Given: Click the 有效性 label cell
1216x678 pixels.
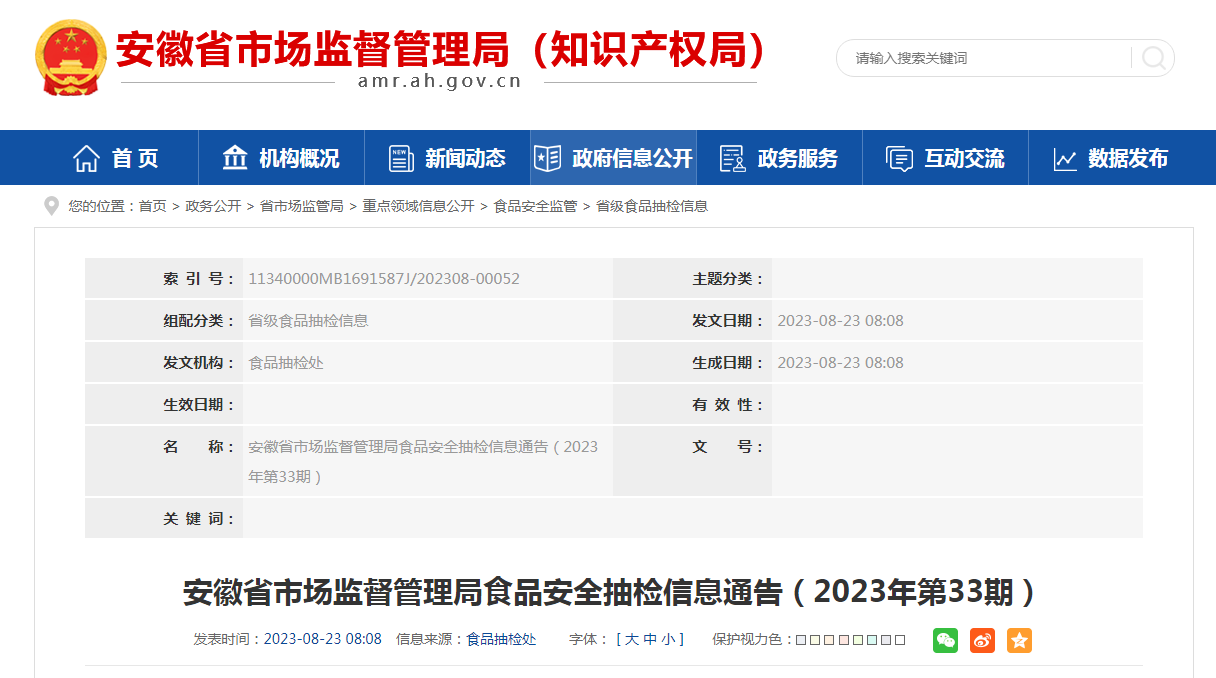Looking at the screenshot, I should click(x=692, y=405).
